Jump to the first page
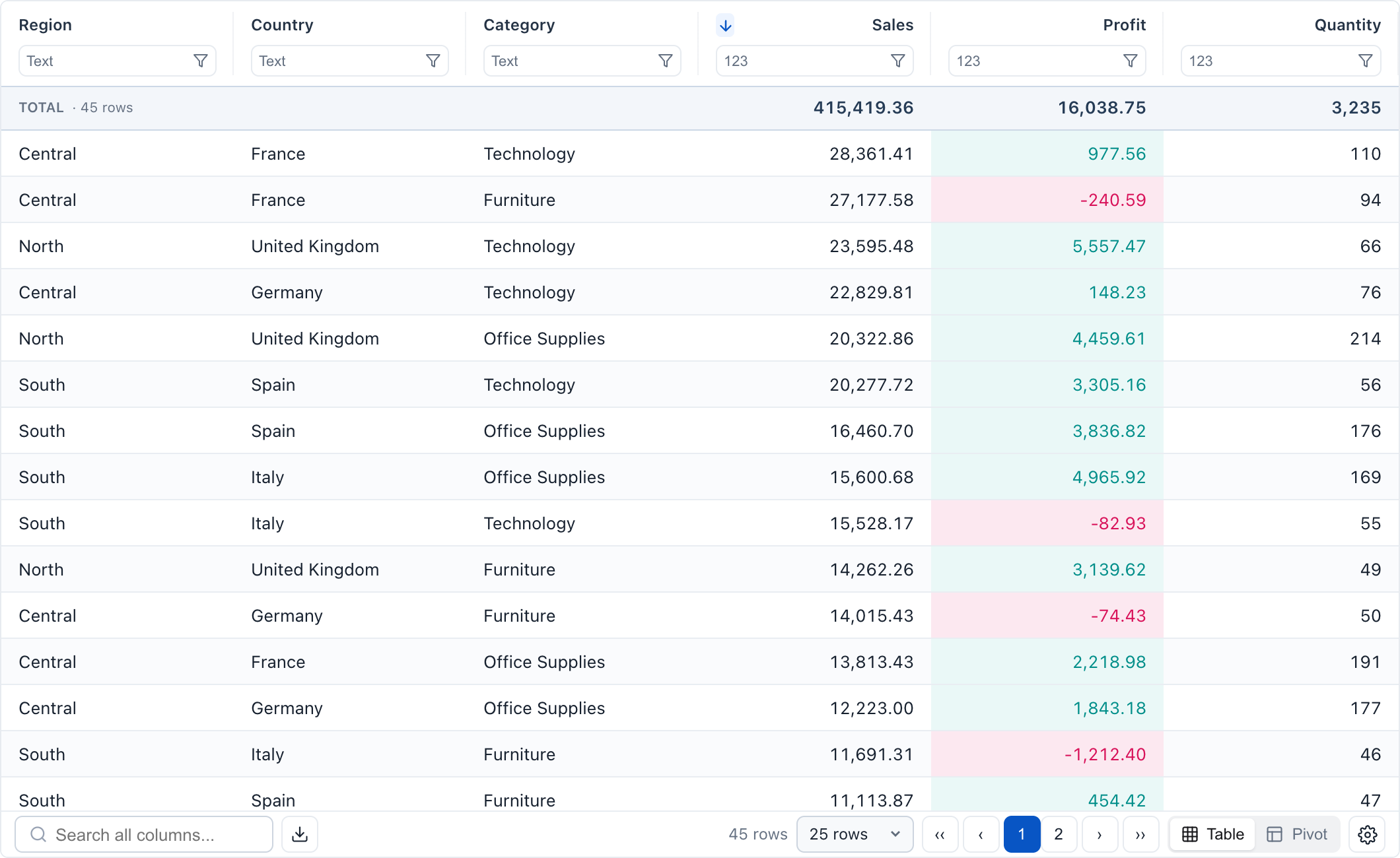Image resolution: width=1400 pixels, height=858 pixels. pyautogui.click(x=940, y=834)
